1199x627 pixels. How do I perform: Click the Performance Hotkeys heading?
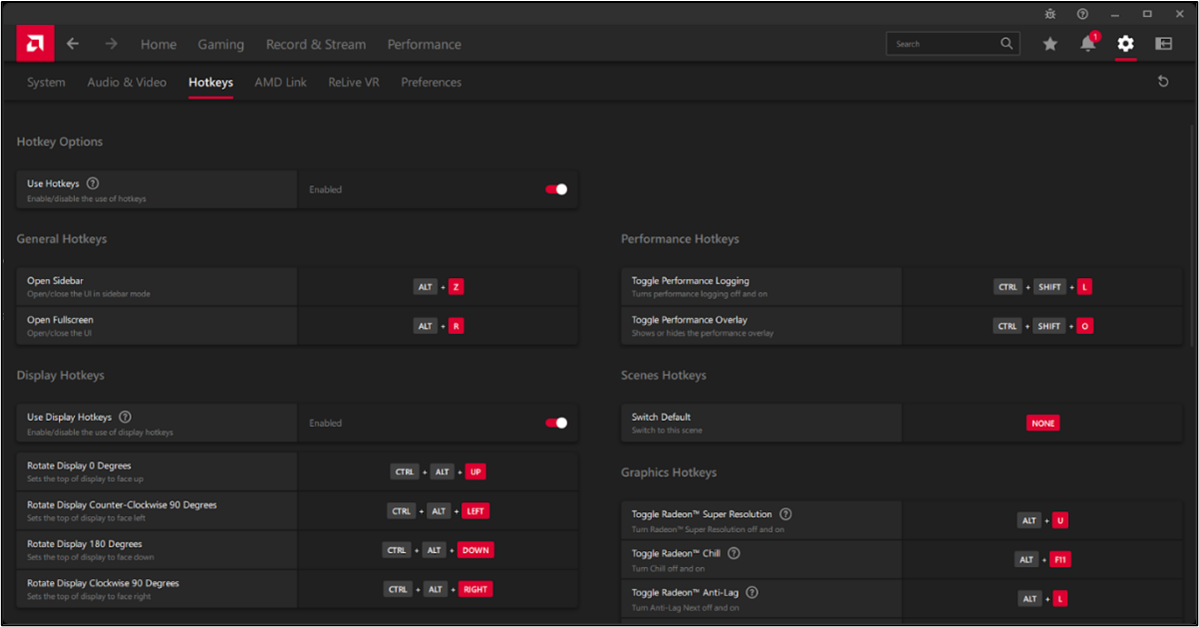point(680,239)
